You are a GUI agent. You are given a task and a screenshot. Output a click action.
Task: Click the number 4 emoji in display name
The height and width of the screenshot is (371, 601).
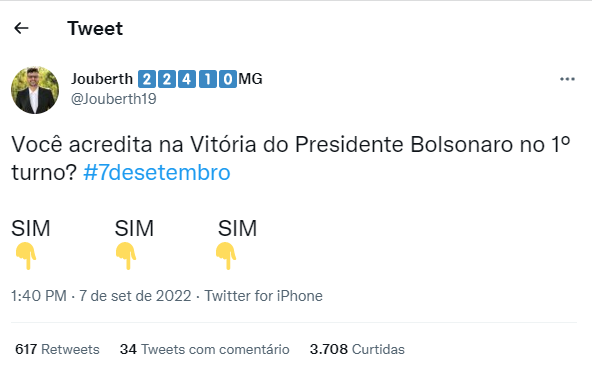pos(187,79)
